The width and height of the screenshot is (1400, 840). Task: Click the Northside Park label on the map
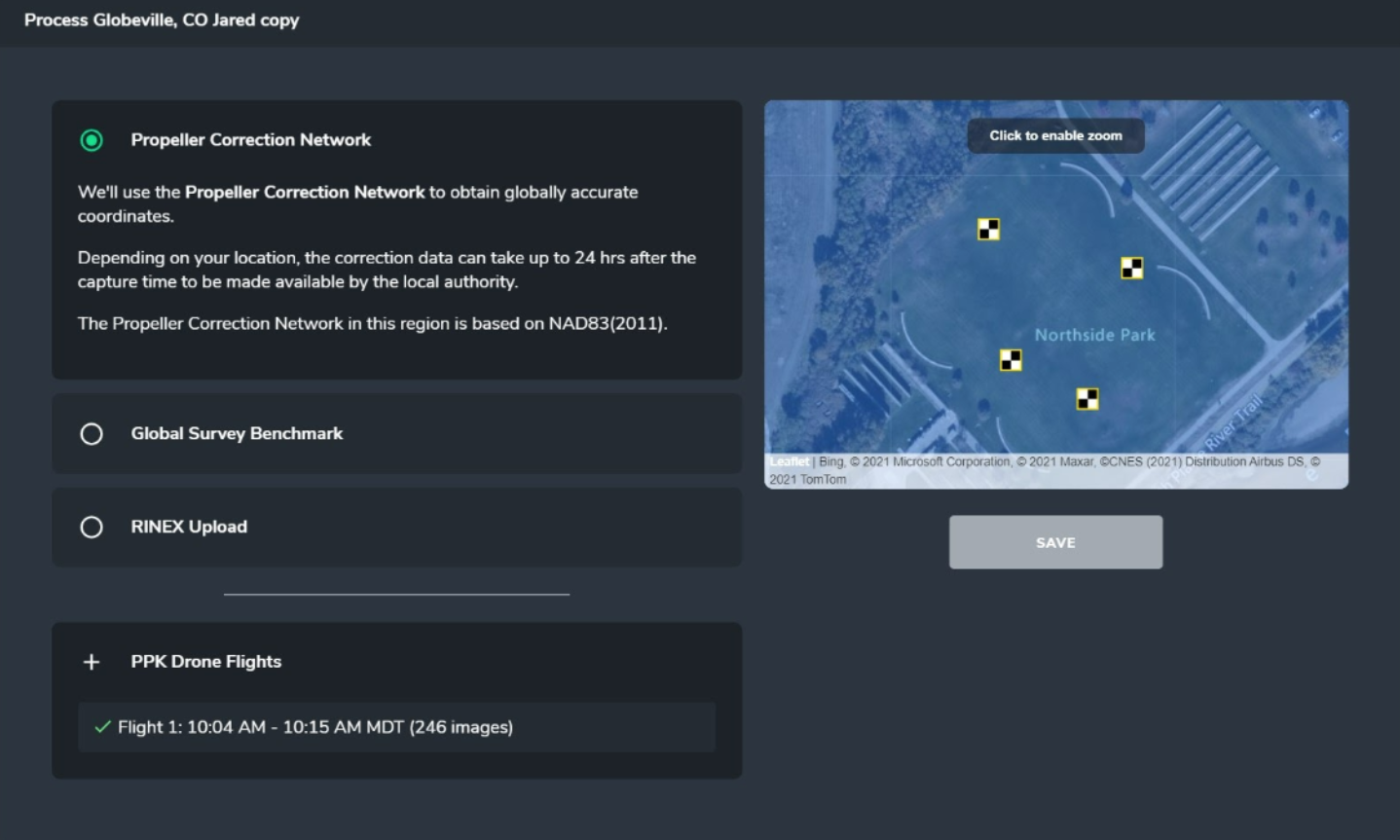coord(1096,334)
